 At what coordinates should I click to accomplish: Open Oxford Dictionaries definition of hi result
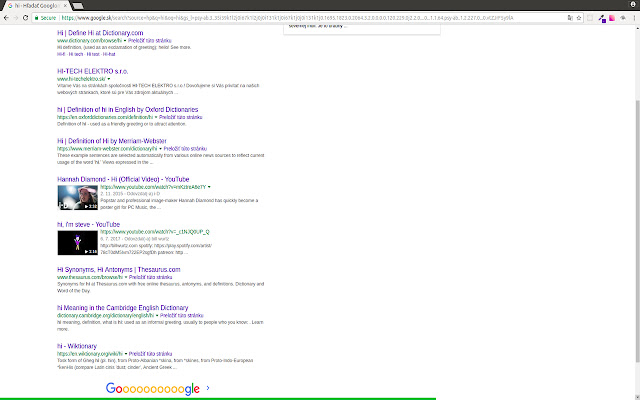pyautogui.click(x=127, y=110)
